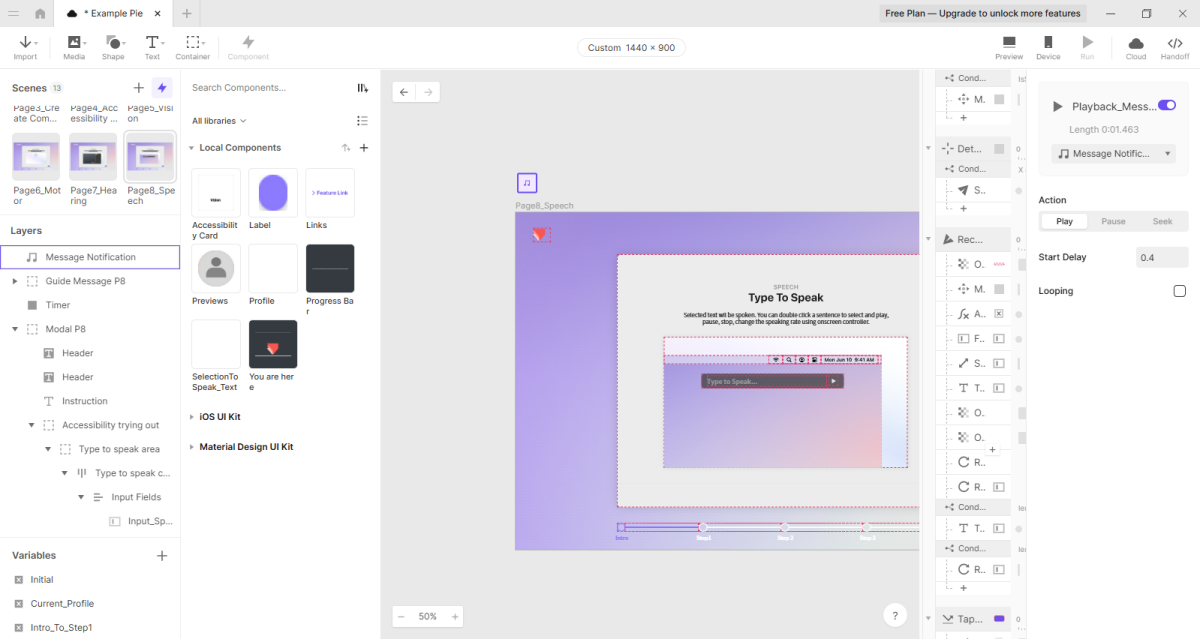Open the Handoff panel
Image resolution: width=1200 pixels, height=639 pixels.
click(1174, 47)
